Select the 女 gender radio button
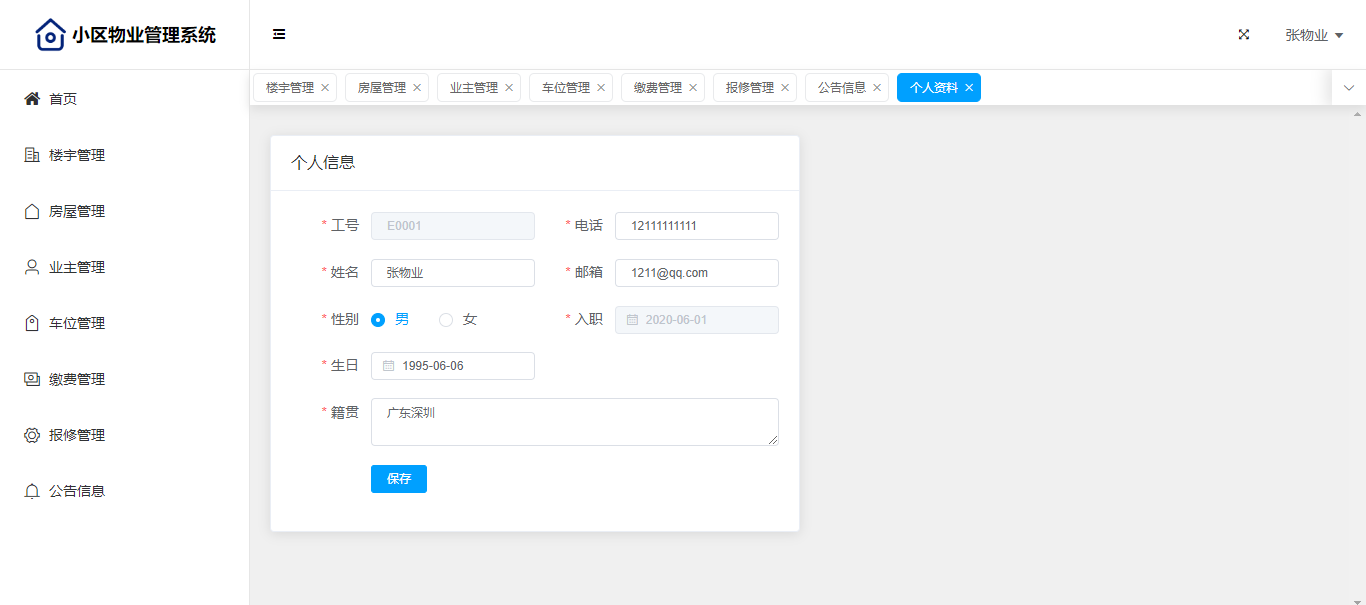Viewport: 1366px width, 605px height. (x=446, y=320)
